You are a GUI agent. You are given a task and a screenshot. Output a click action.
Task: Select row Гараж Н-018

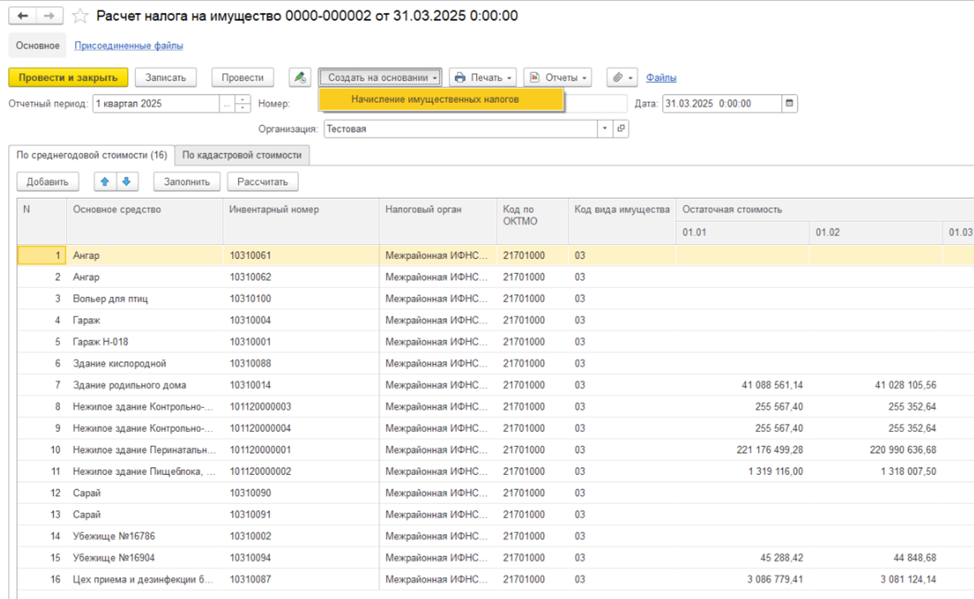pos(496,342)
